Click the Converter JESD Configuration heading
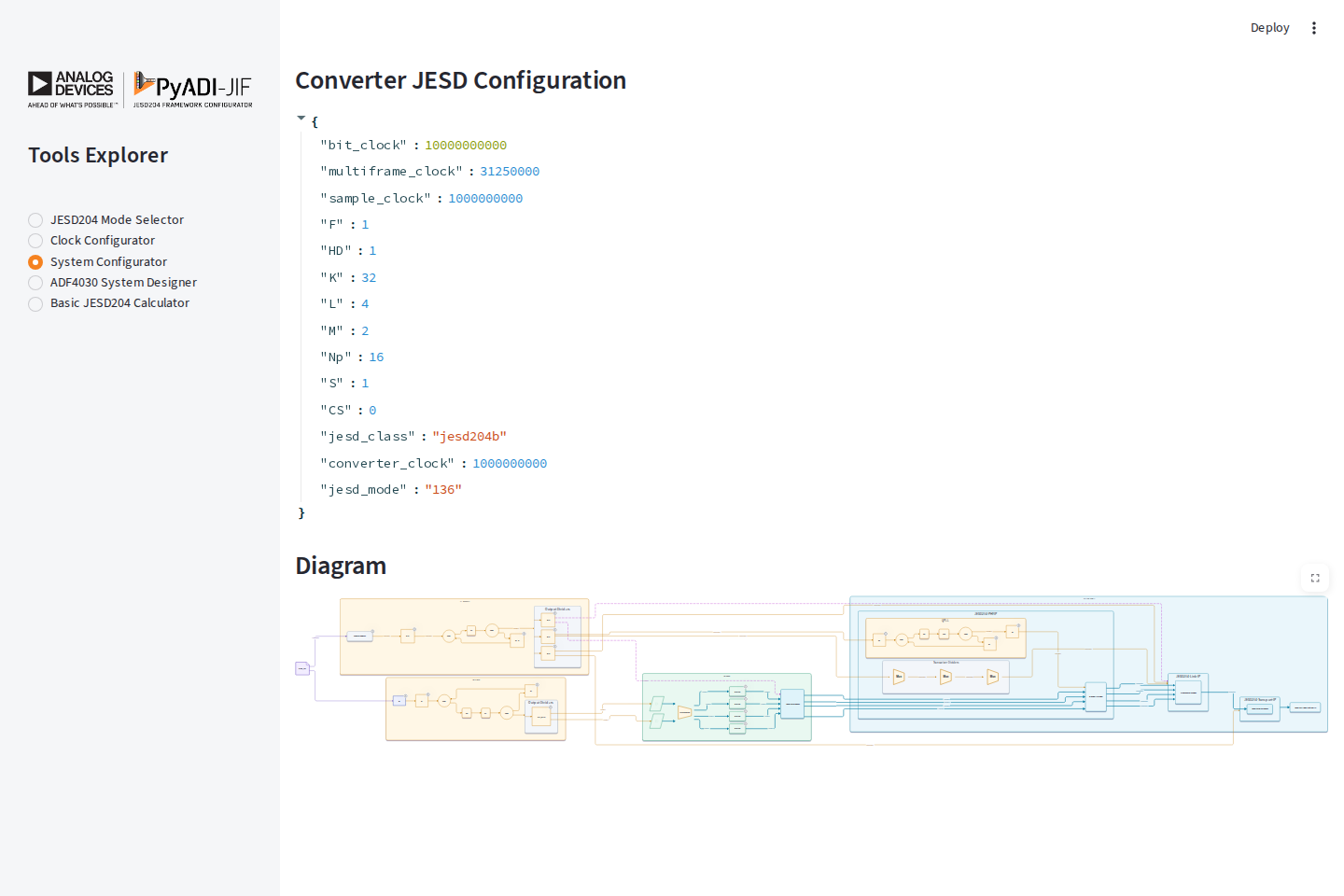This screenshot has height=896, width=1344. (461, 80)
